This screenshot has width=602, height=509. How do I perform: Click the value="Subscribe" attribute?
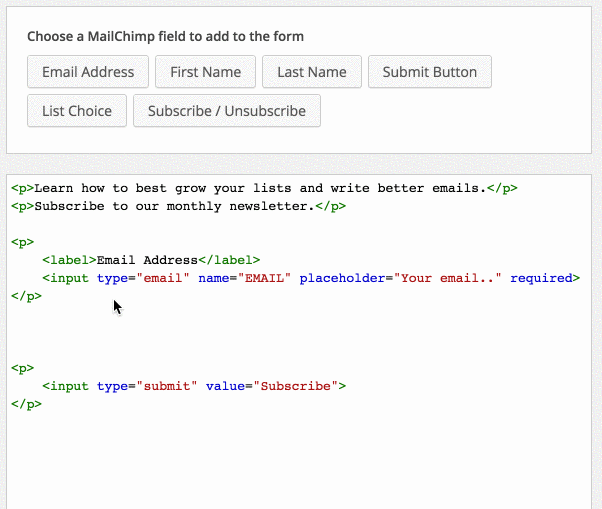(x=272, y=386)
